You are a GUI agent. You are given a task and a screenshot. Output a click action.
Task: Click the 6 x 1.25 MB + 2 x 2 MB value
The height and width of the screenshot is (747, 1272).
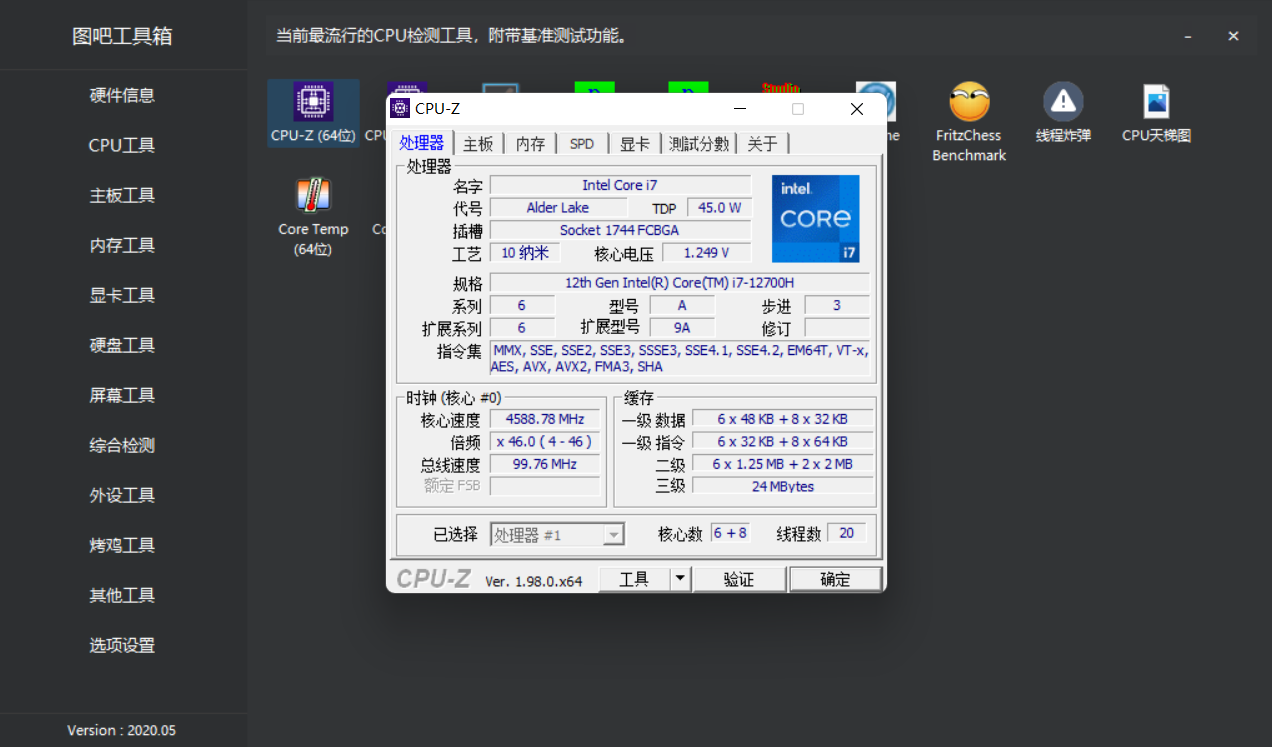[782, 464]
